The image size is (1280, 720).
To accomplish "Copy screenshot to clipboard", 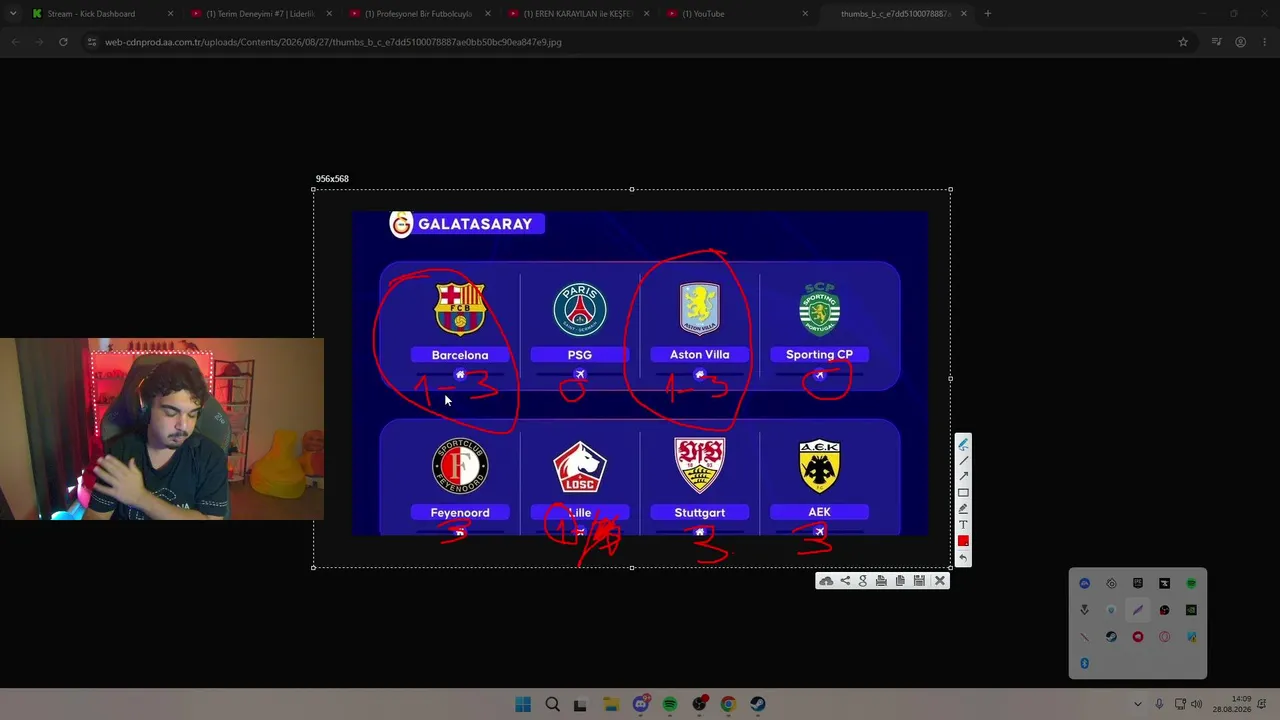I will point(900,581).
